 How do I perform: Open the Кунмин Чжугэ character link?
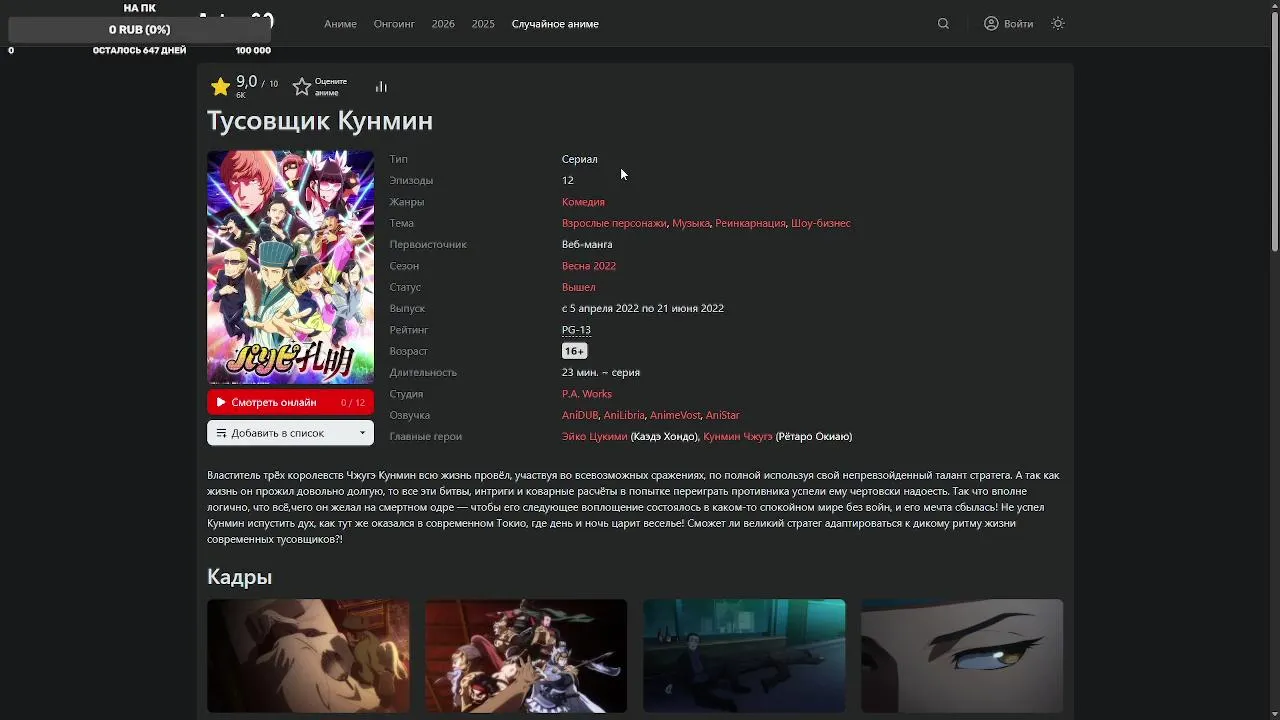click(x=738, y=436)
